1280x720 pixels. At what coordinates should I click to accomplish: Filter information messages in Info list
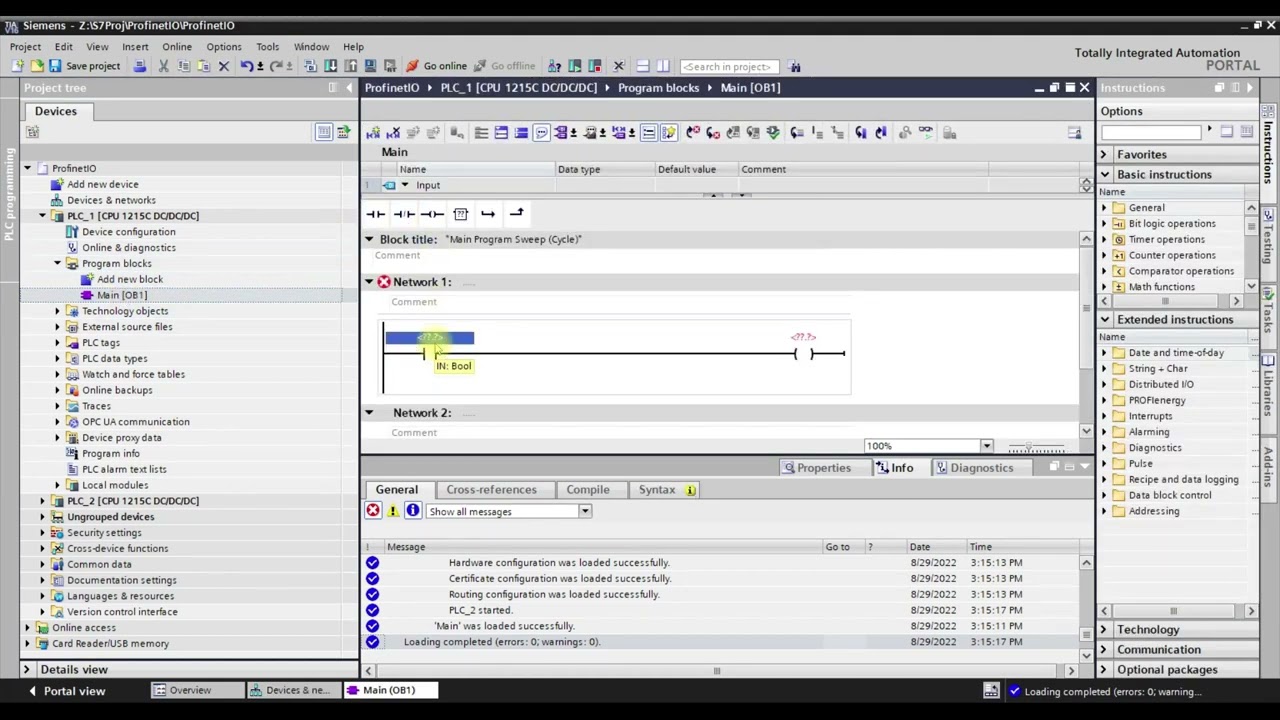413,511
